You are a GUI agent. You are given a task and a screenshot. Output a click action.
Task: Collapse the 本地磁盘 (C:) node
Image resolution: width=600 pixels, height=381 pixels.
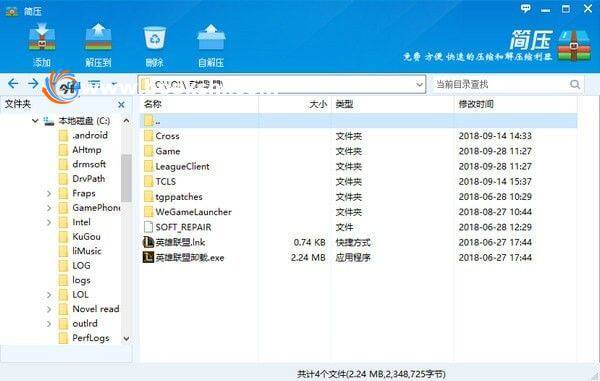tap(35, 121)
